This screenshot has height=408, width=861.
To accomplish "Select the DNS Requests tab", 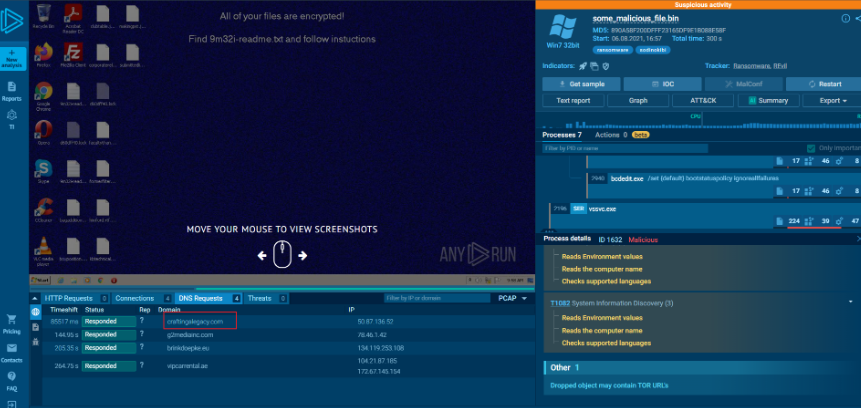I will pos(208,298).
